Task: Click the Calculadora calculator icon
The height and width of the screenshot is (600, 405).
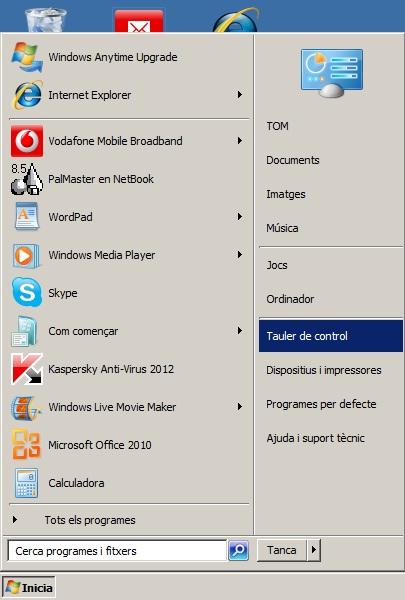Action: click(x=26, y=483)
